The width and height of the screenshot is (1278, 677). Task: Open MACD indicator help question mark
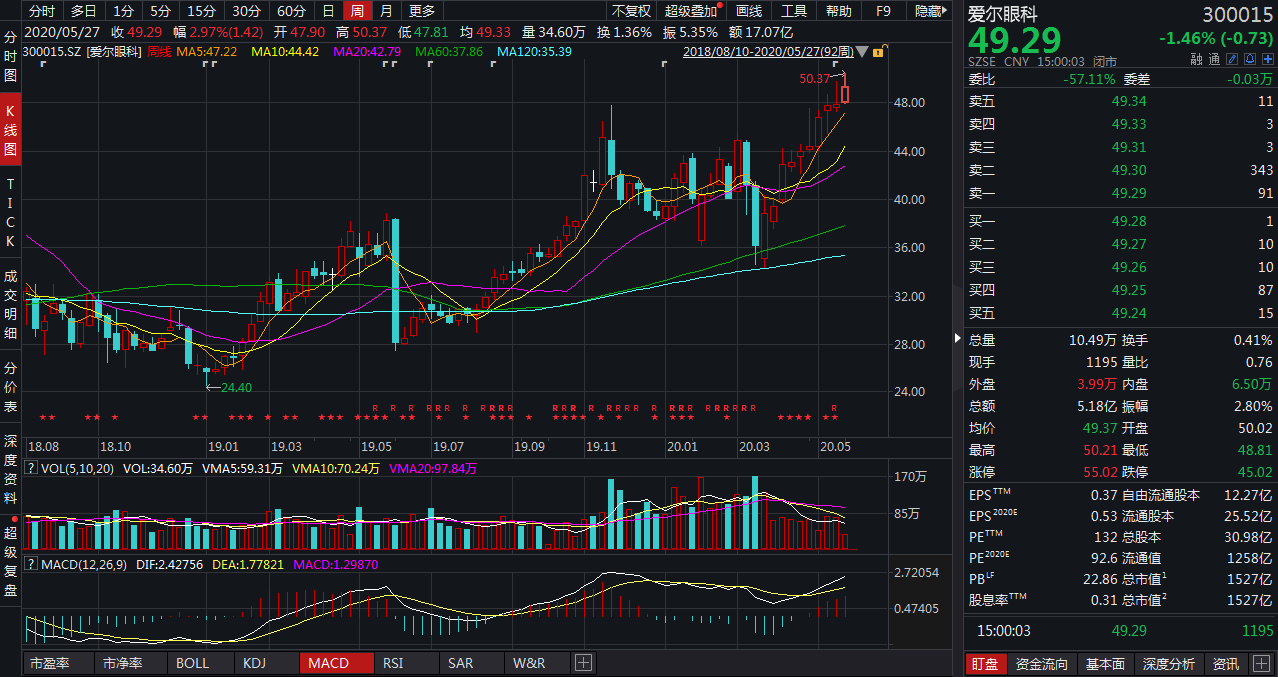pos(31,565)
